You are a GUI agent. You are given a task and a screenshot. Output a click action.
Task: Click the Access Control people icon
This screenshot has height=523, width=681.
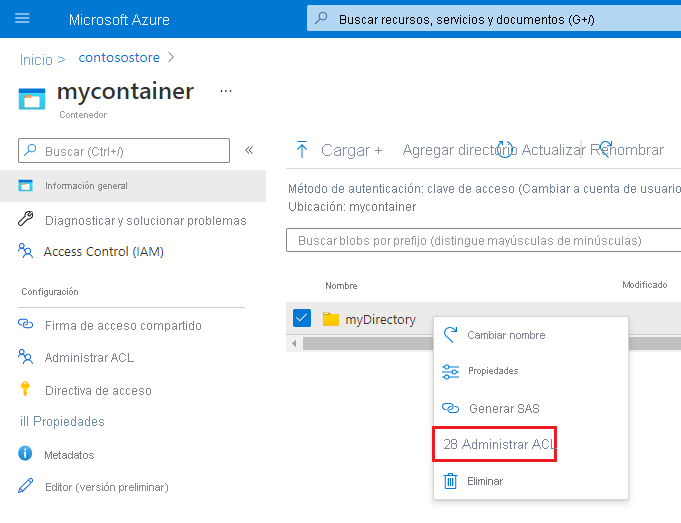tap(25, 251)
